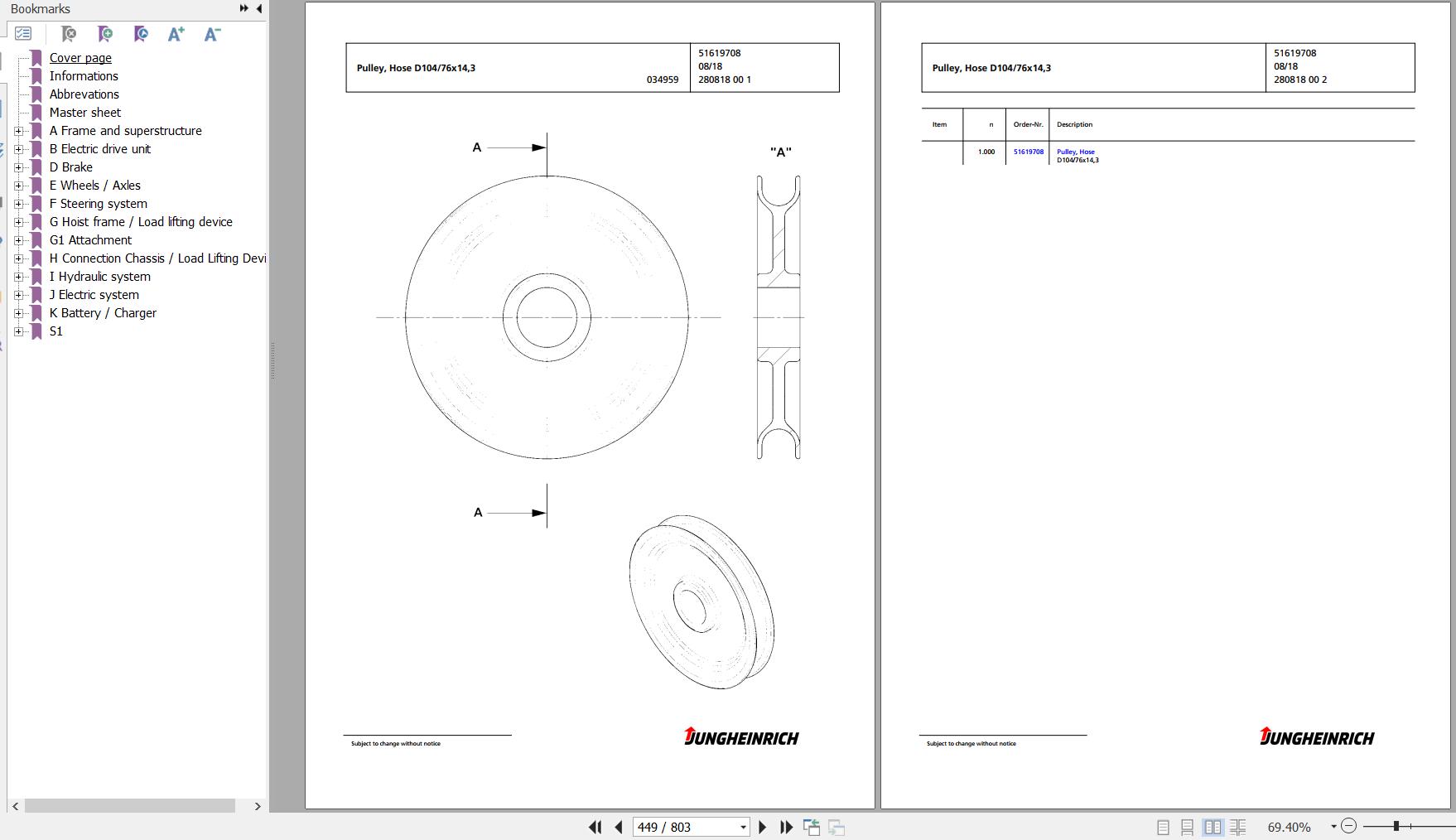This screenshot has width=1456, height=840.
Task: Expand the bookmarks panel arrows
Action: click(244, 8)
